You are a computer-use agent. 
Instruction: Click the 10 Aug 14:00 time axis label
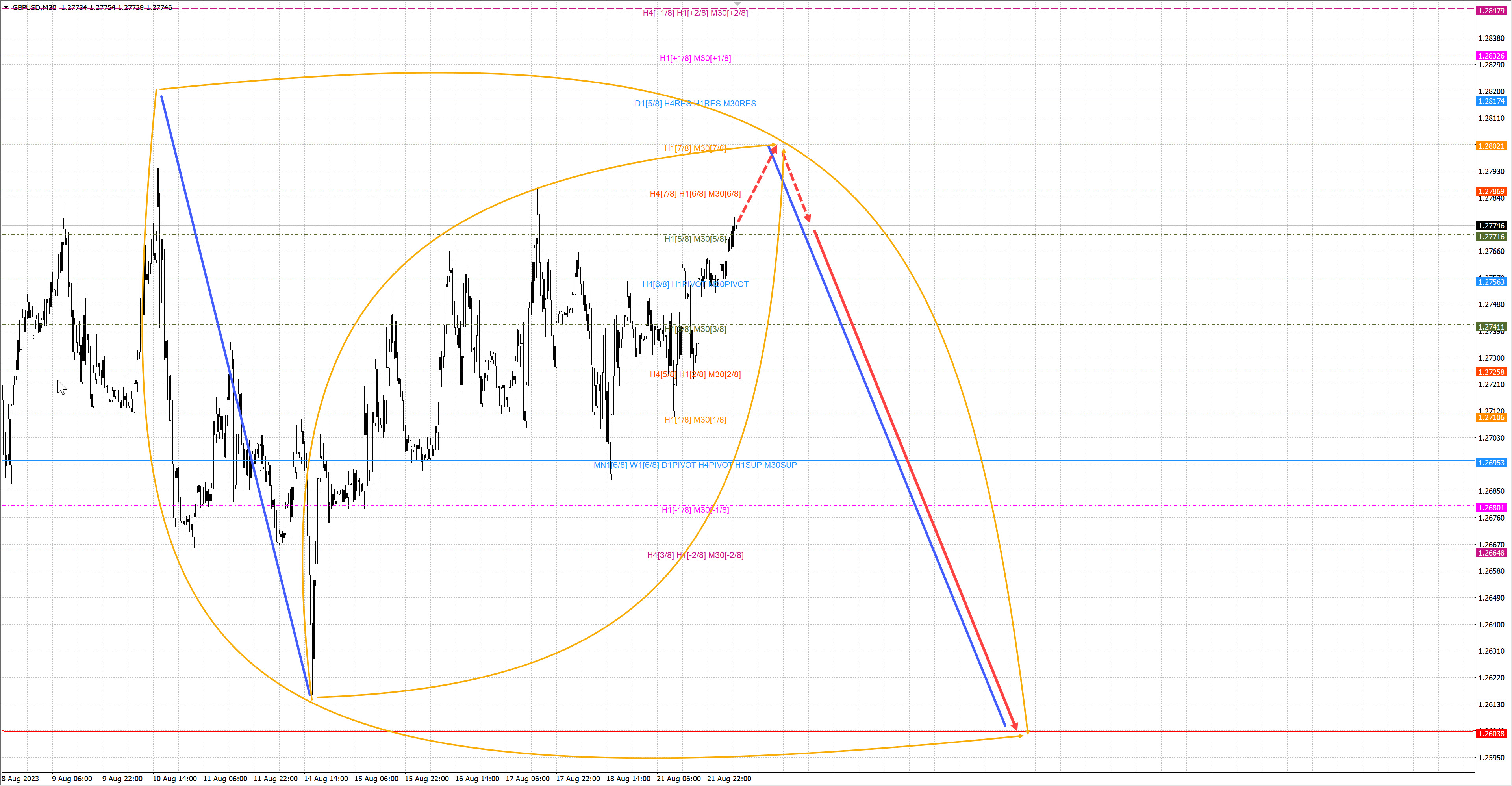[174, 779]
